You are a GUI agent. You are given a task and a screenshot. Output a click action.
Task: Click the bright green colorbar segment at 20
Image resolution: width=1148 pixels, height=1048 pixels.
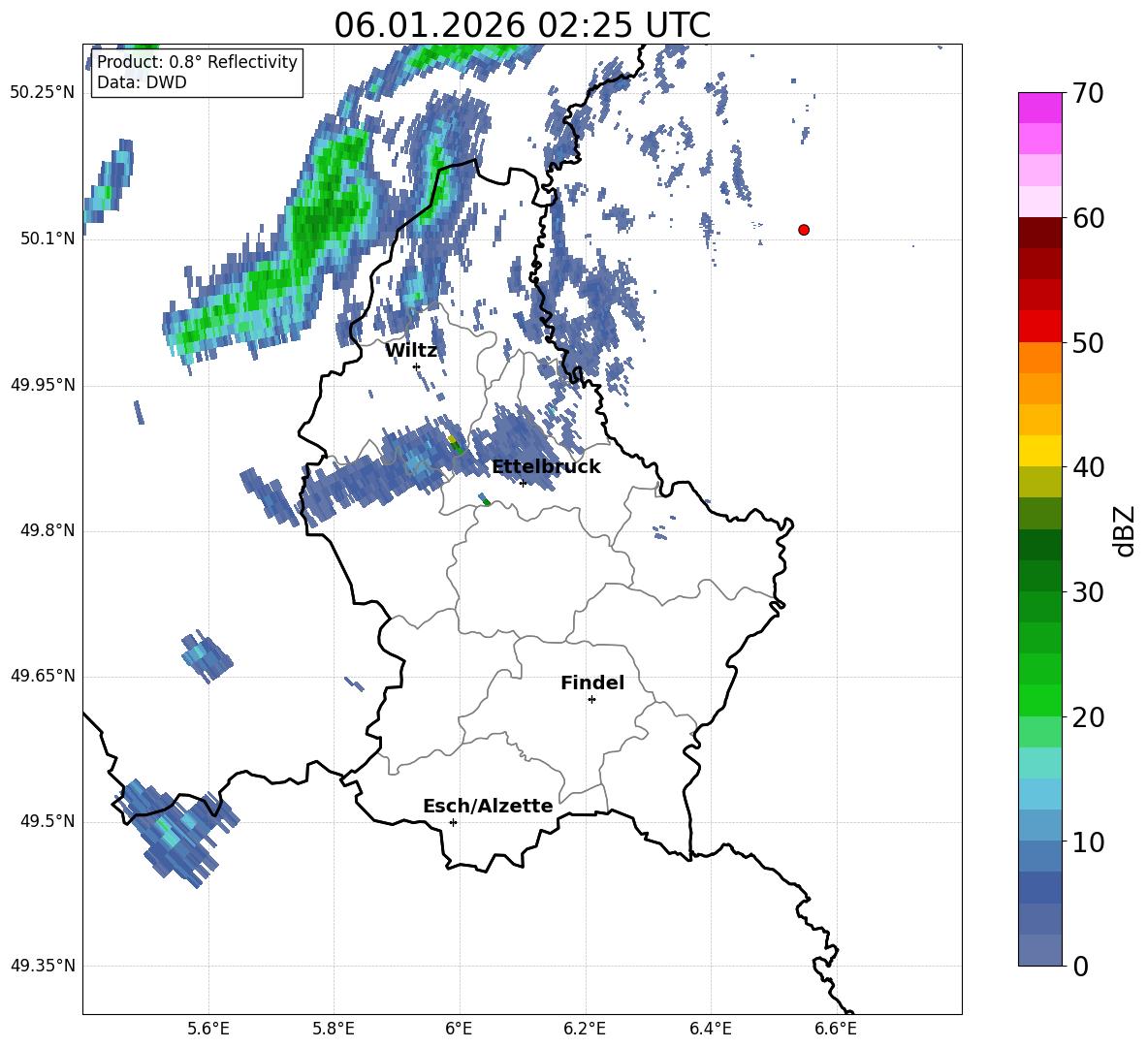click(x=1039, y=700)
